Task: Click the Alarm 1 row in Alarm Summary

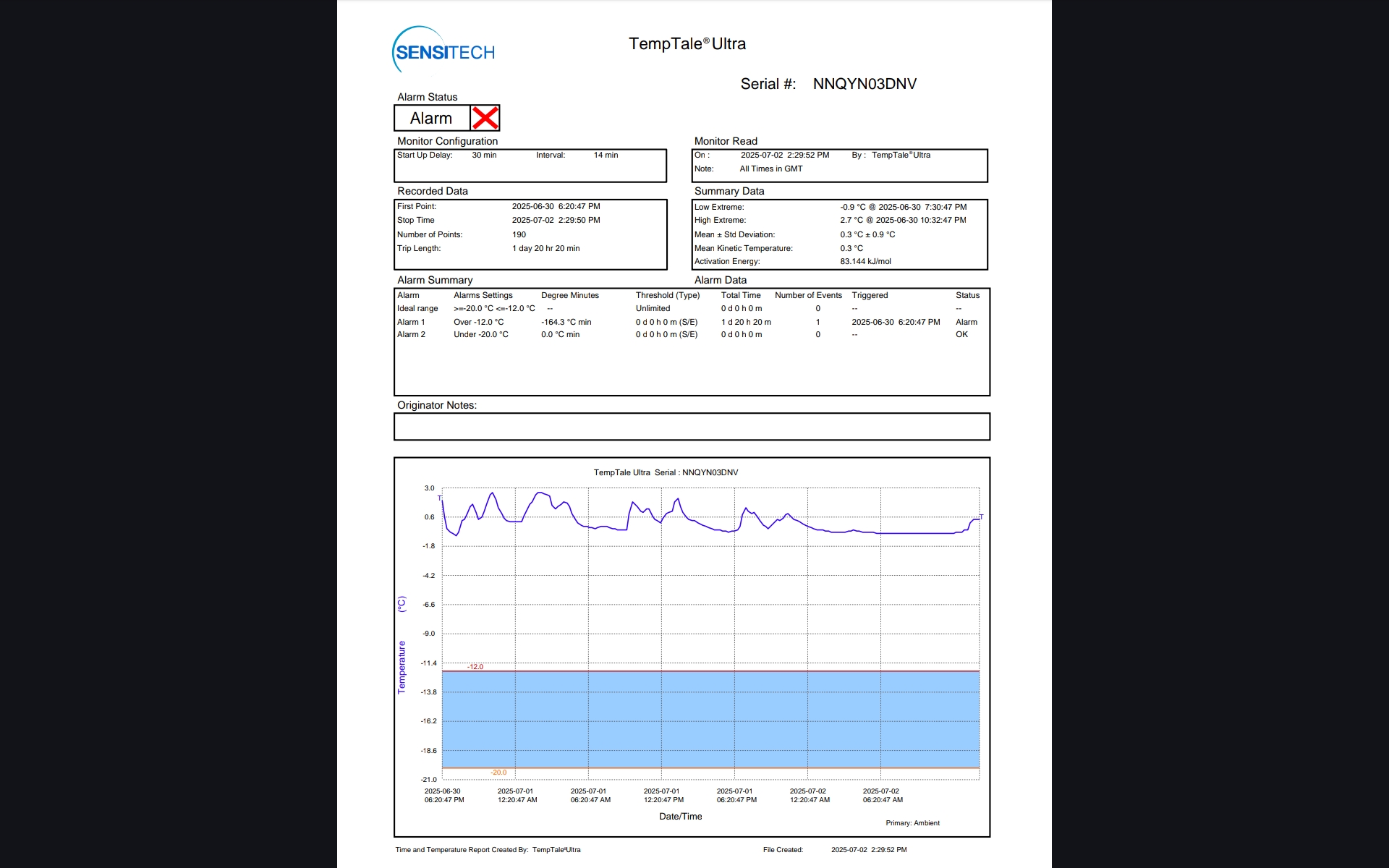Action: point(411,322)
